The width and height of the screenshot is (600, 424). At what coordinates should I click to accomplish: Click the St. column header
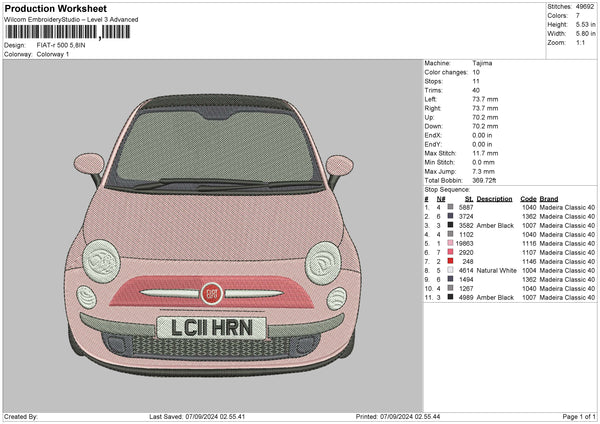468,198
